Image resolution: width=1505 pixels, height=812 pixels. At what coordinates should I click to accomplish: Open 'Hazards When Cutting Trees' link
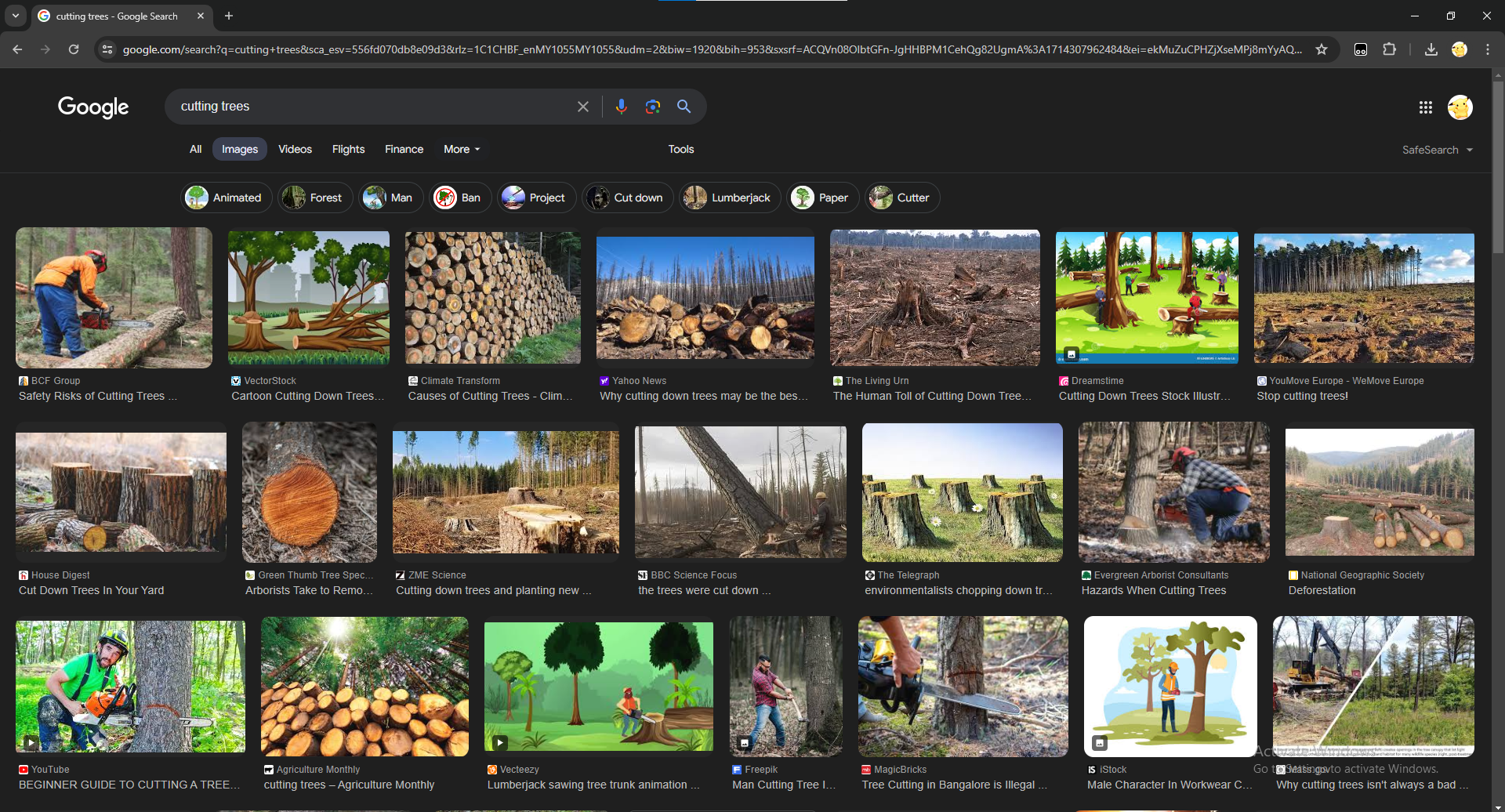click(1154, 590)
